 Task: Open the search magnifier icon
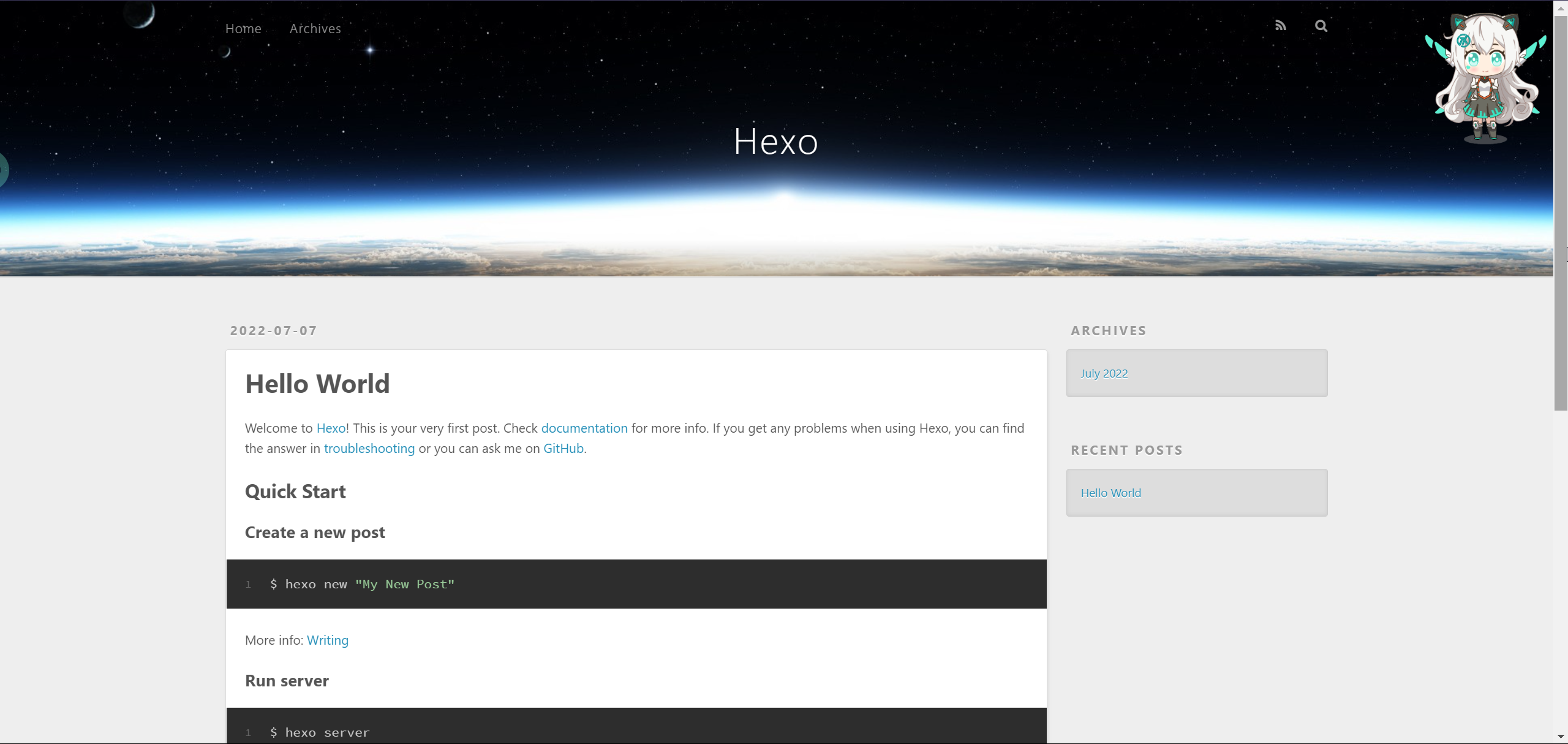pyautogui.click(x=1321, y=26)
